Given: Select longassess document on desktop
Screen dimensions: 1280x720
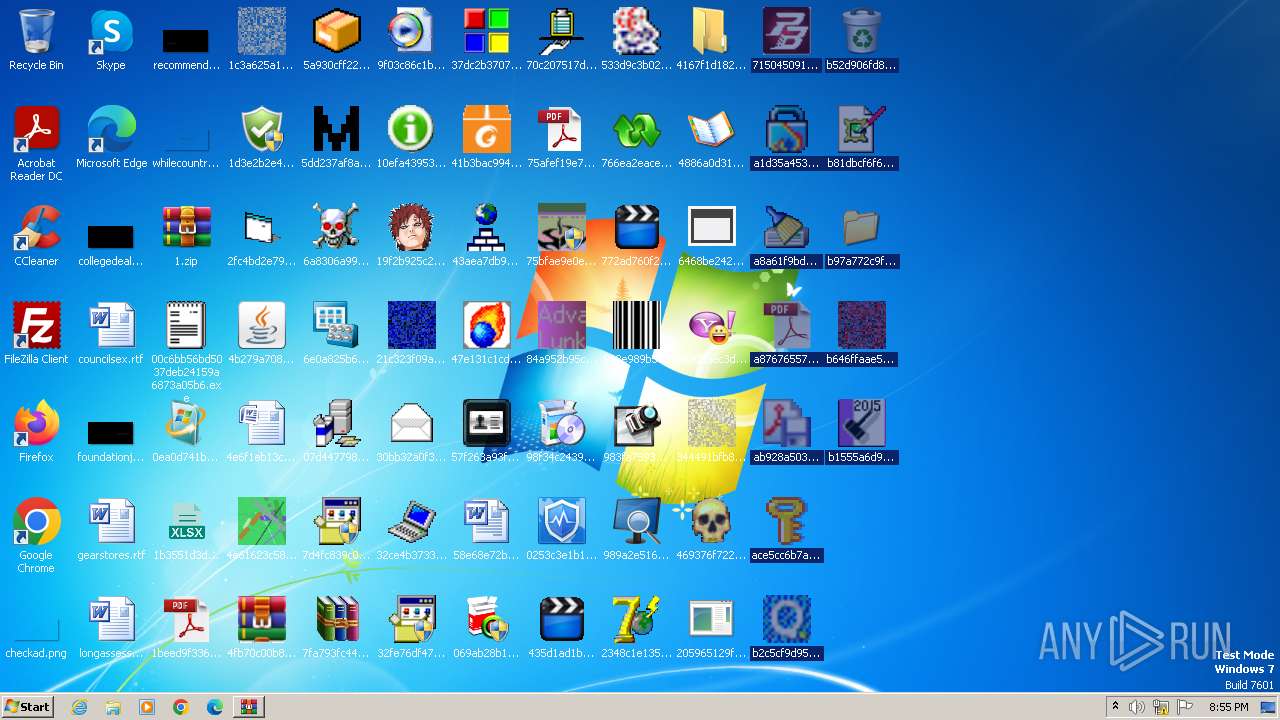Looking at the screenshot, I should [x=111, y=628].
